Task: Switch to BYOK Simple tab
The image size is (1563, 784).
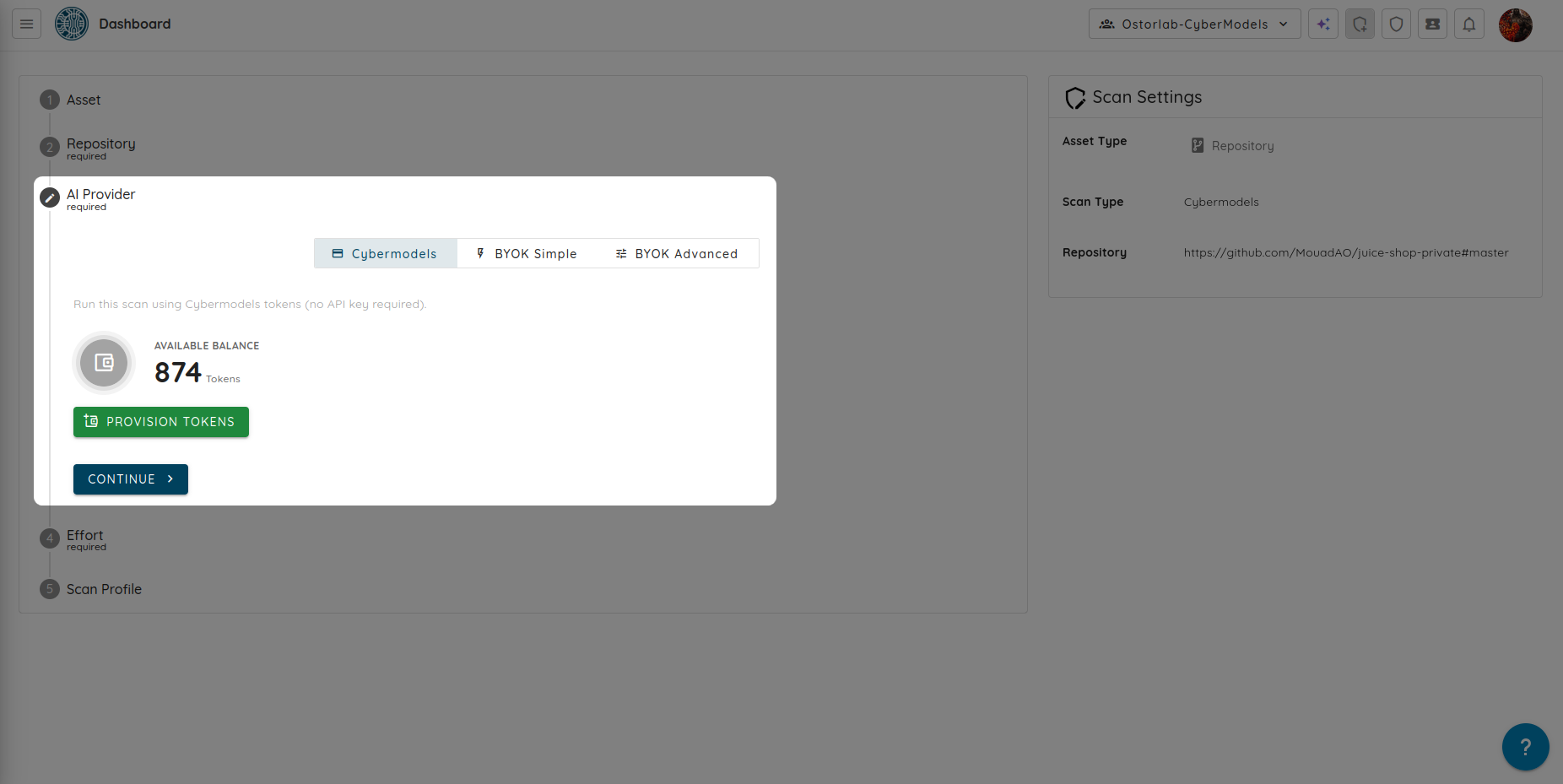Action: pyautogui.click(x=527, y=253)
